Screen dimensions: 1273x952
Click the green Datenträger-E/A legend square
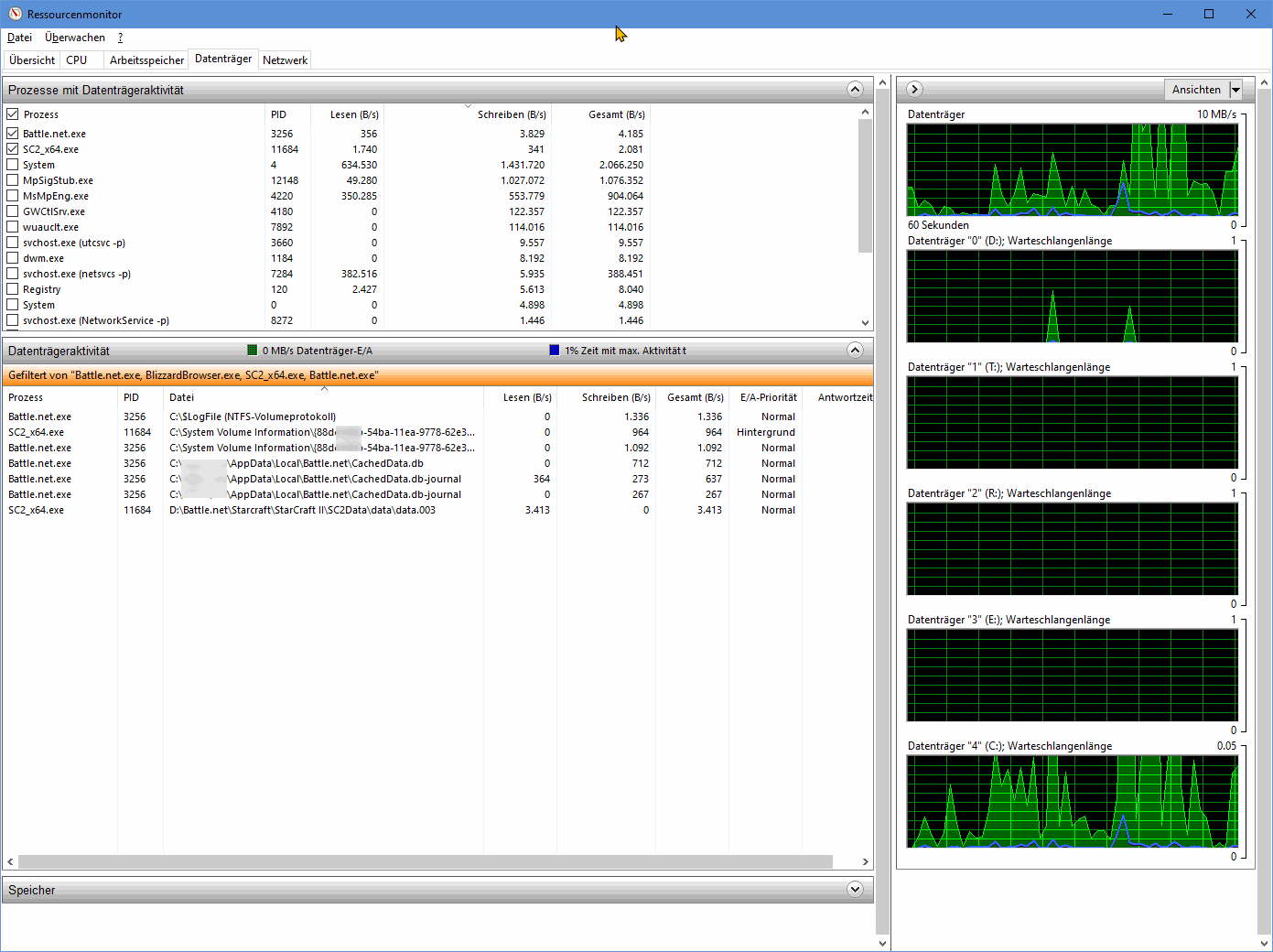253,350
